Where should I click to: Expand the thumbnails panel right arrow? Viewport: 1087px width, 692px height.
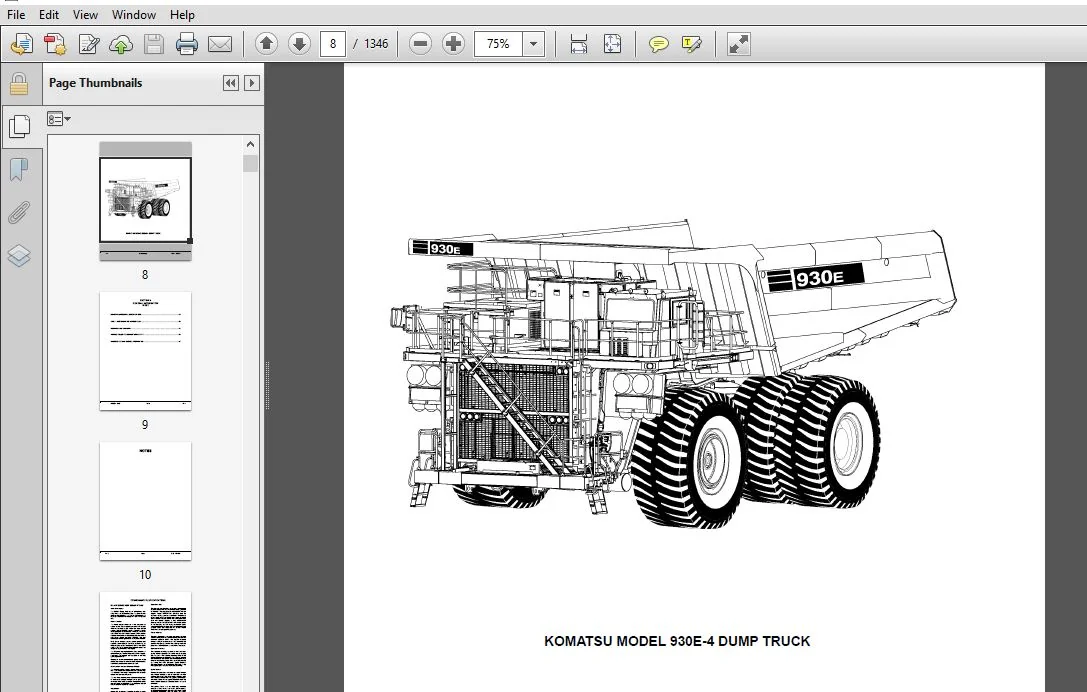(252, 83)
